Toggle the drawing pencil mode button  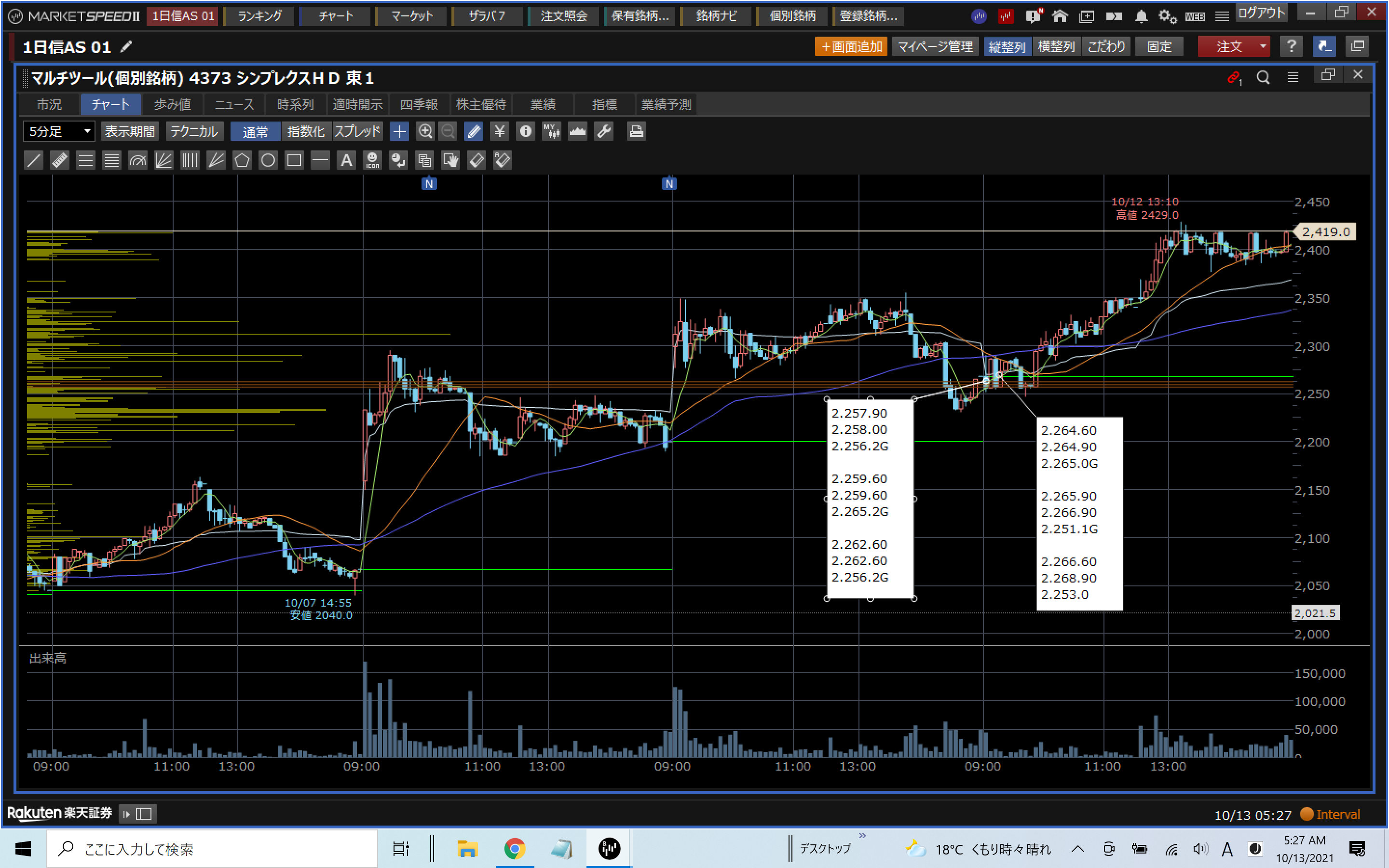[474, 132]
